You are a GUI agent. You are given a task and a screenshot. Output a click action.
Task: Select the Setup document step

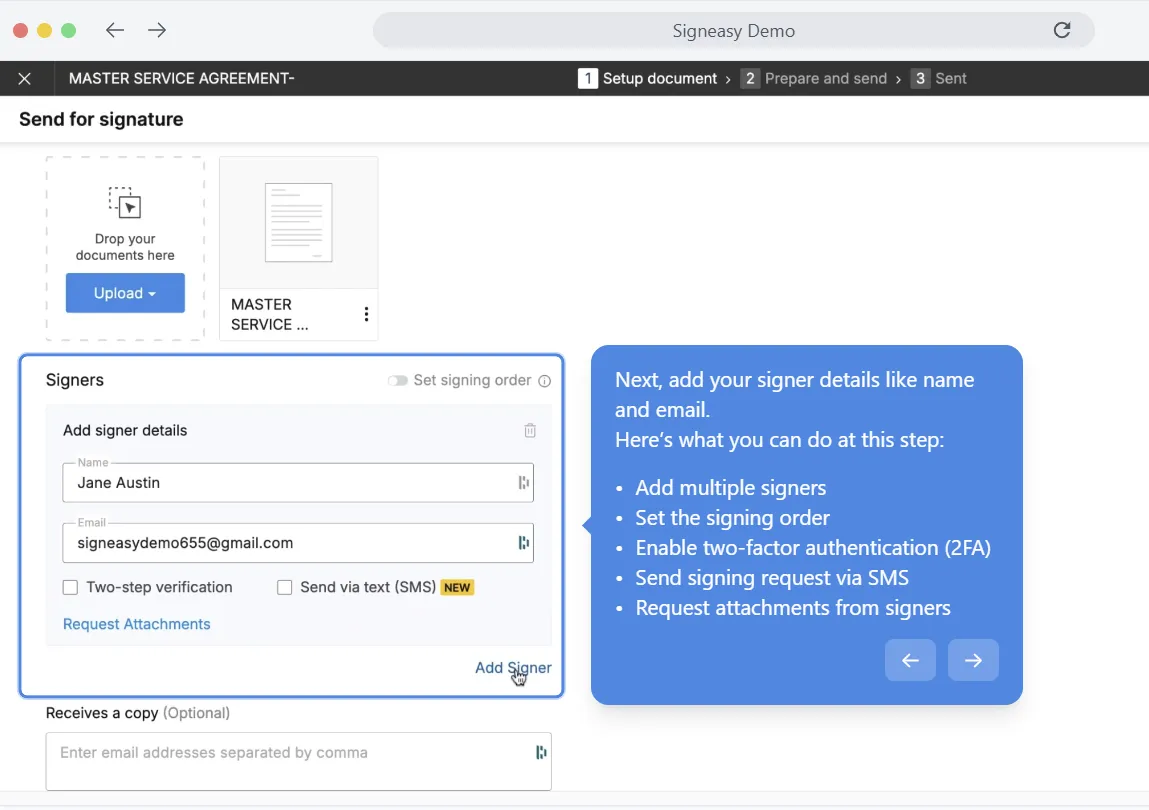[654, 78]
